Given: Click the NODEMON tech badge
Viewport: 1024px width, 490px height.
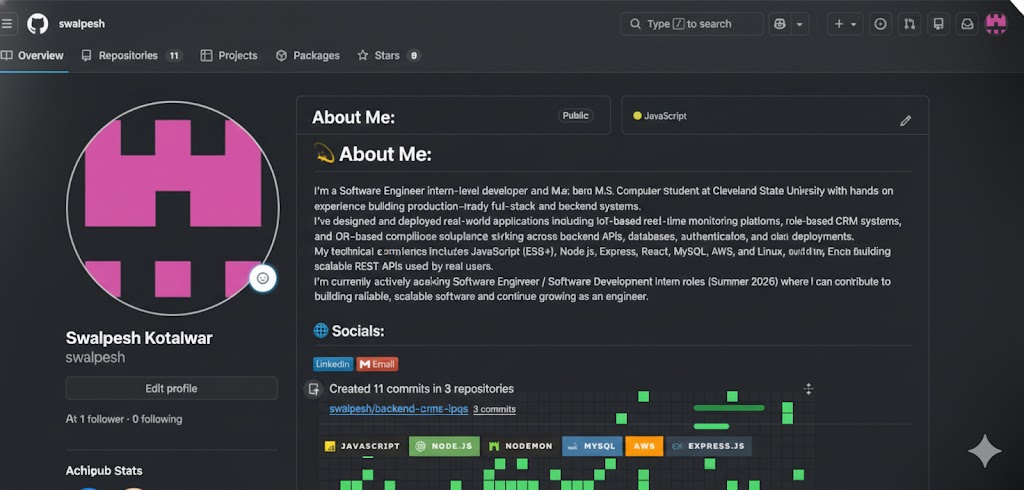Looking at the screenshot, I should pos(520,446).
